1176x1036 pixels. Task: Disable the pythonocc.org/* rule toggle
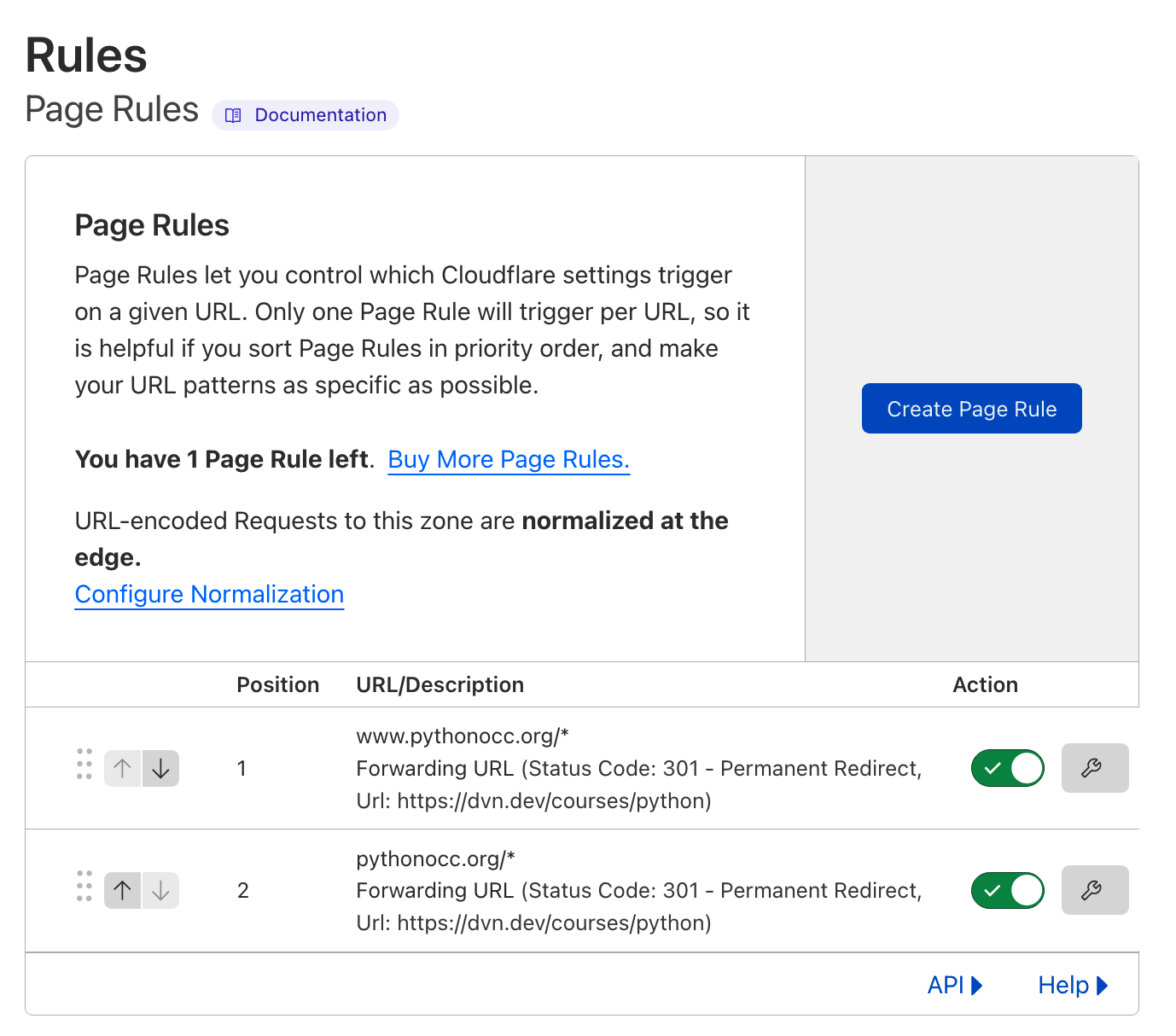click(x=1008, y=890)
